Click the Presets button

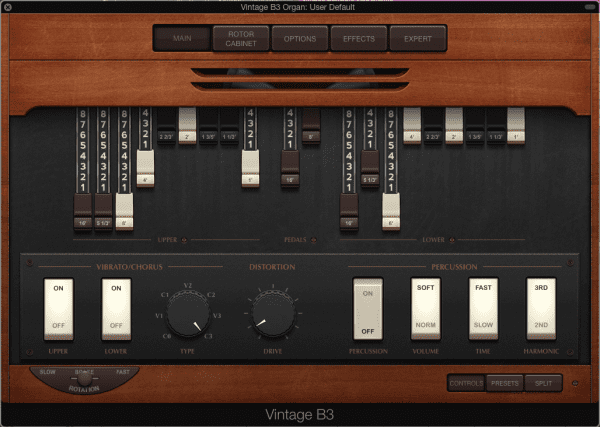505,383
